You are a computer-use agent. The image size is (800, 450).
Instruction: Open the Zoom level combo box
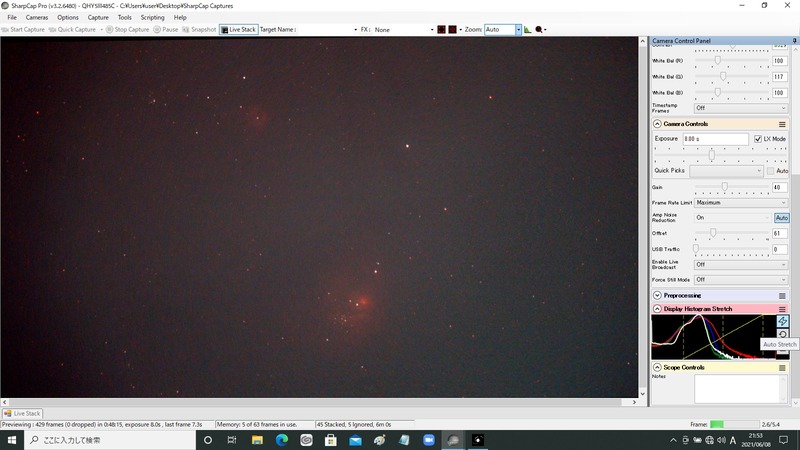(x=503, y=30)
